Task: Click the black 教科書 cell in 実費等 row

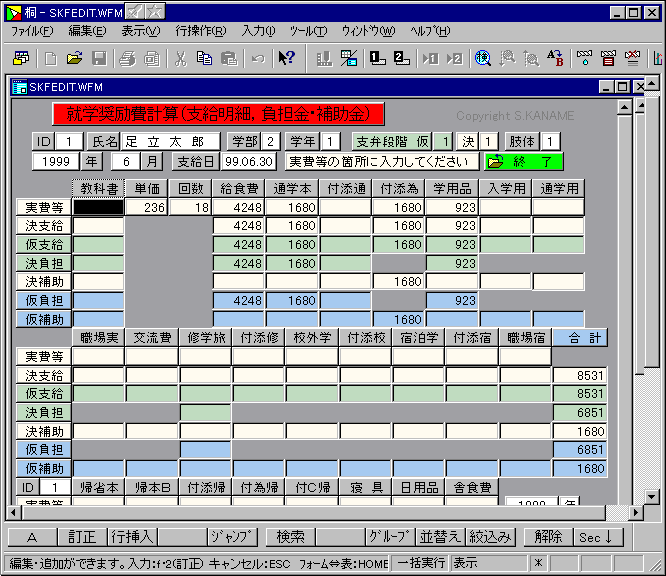Action: point(98,207)
